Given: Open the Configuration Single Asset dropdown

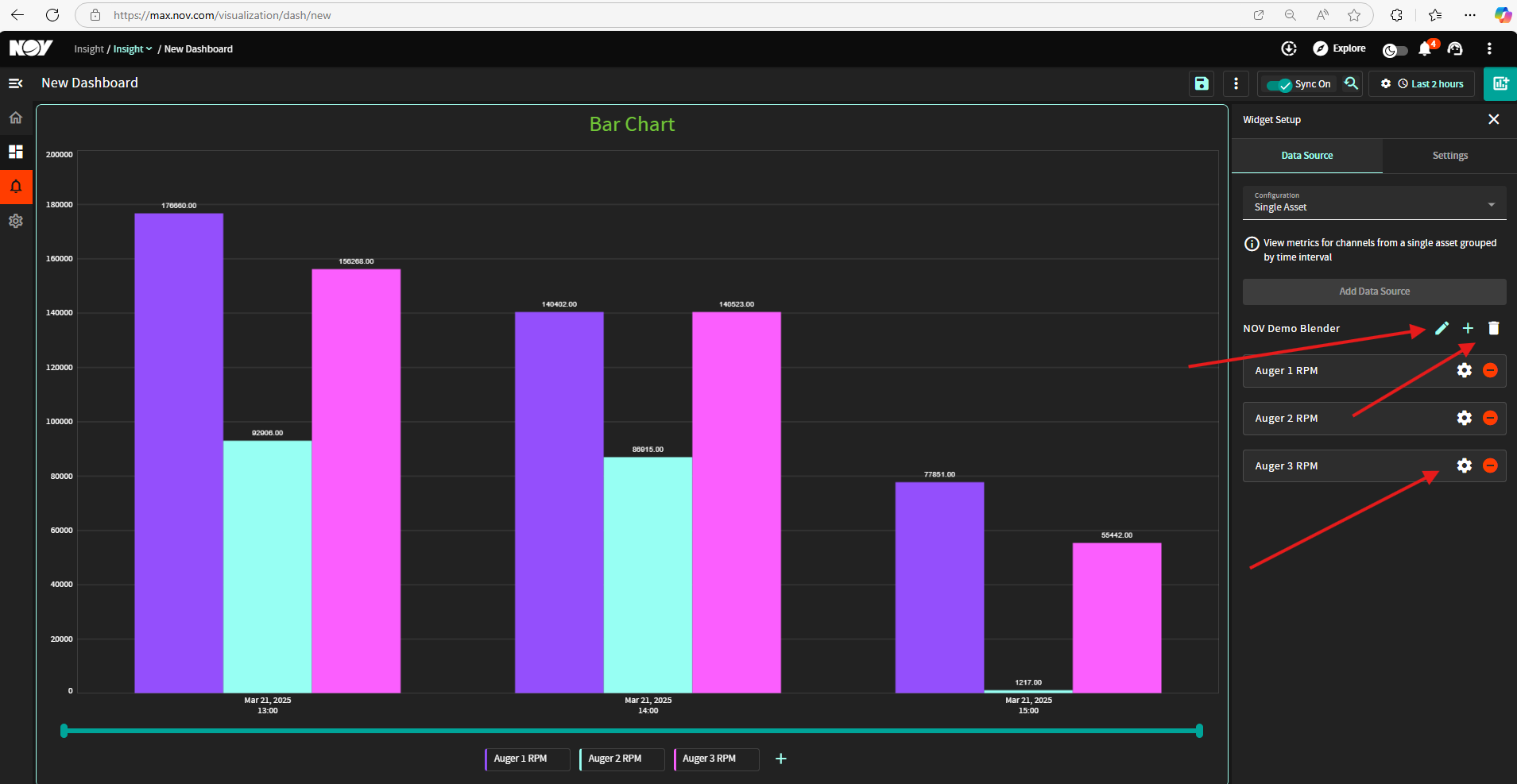Looking at the screenshot, I should coord(1374,203).
